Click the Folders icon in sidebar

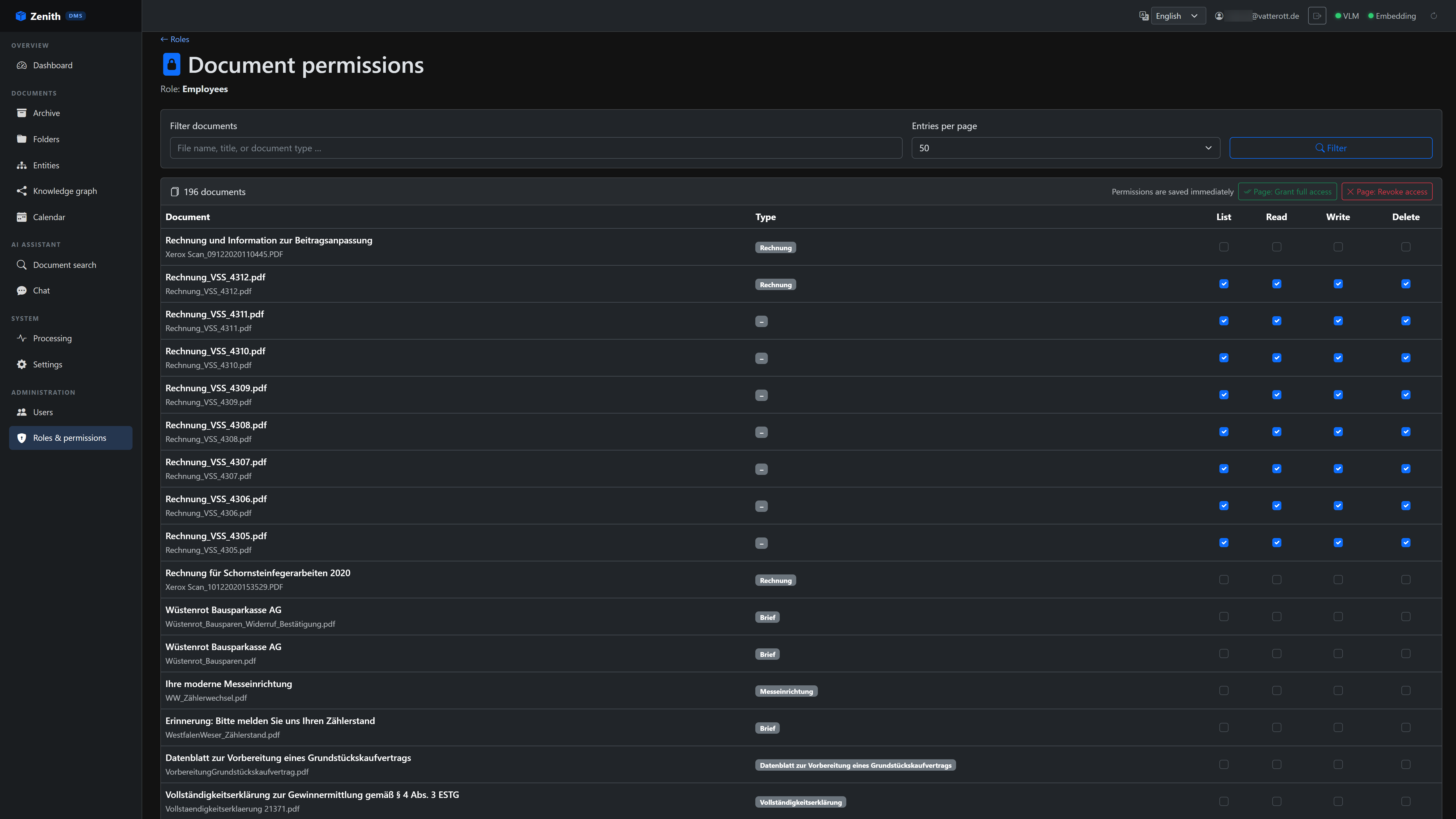22,139
